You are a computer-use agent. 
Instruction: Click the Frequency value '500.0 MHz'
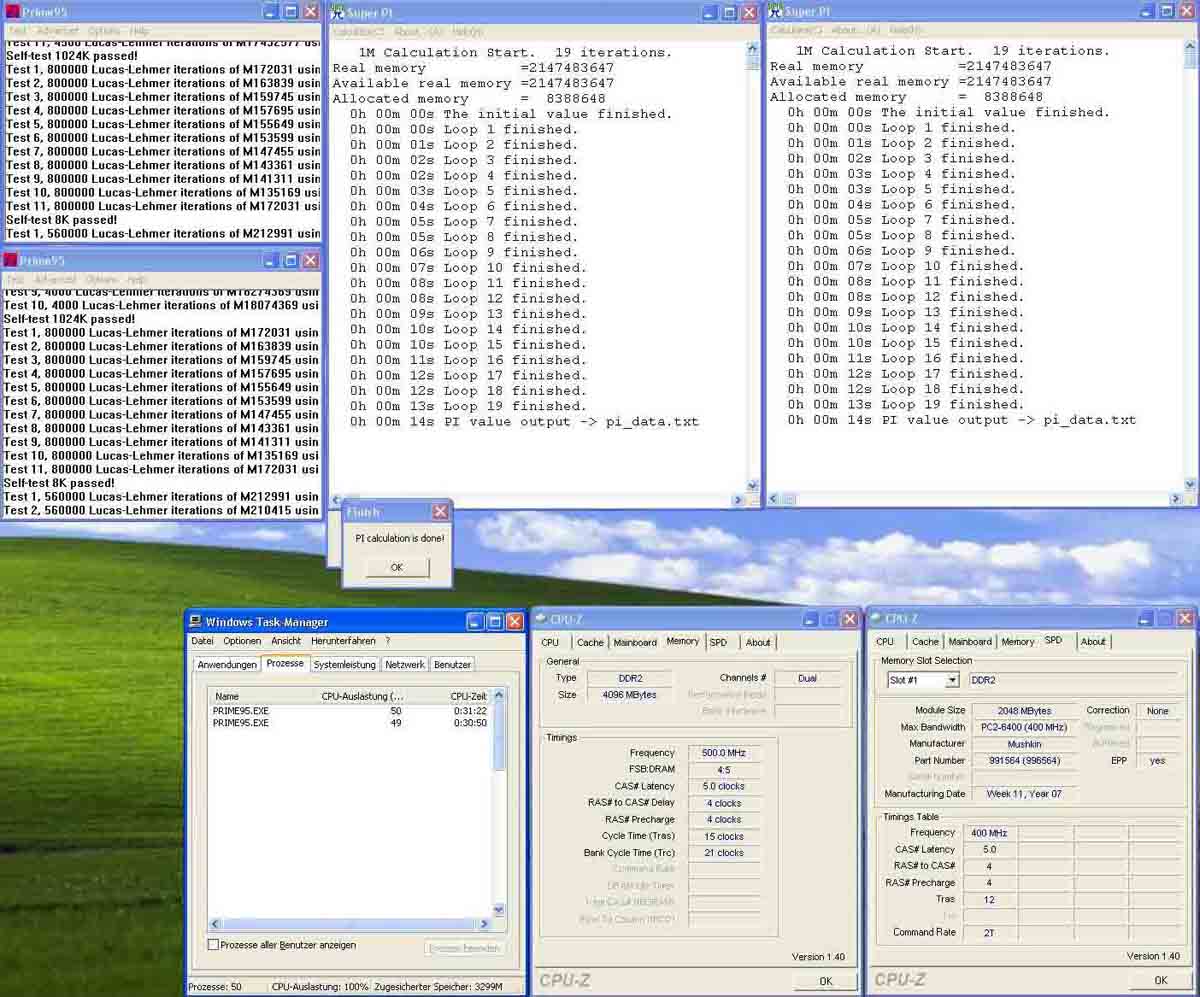click(723, 753)
